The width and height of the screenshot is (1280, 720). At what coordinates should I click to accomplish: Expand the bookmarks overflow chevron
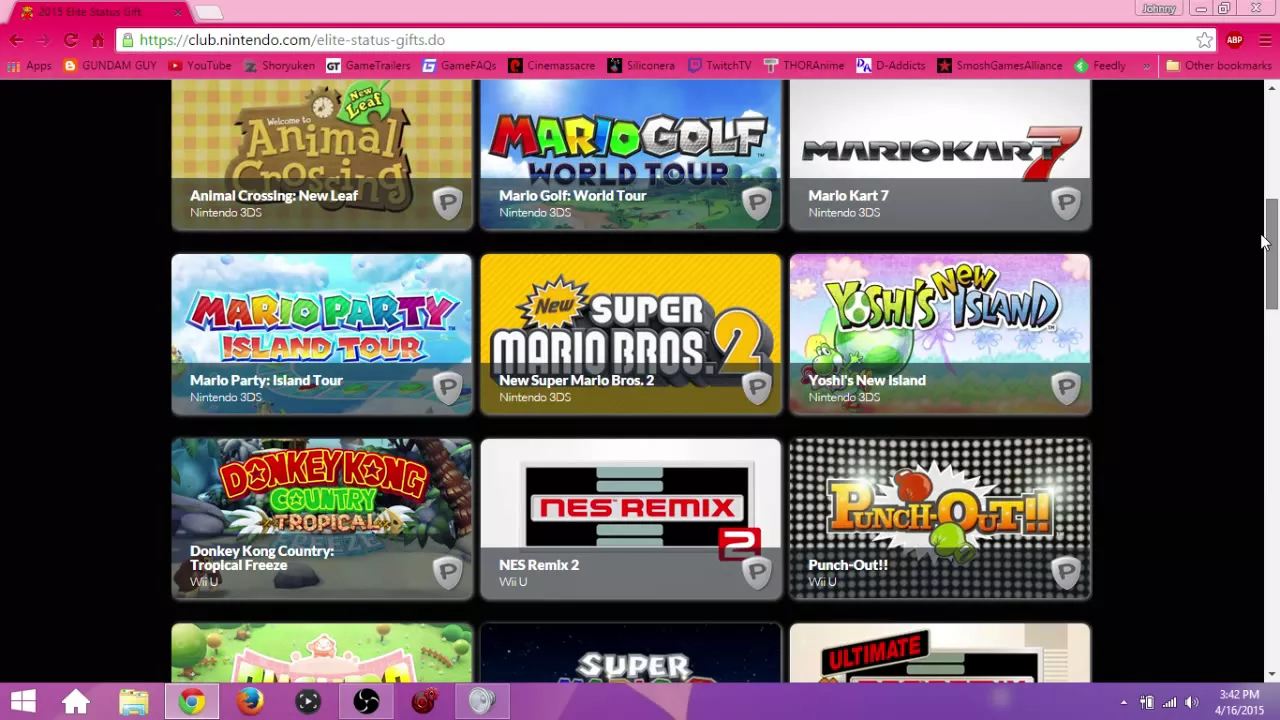[x=1146, y=66]
